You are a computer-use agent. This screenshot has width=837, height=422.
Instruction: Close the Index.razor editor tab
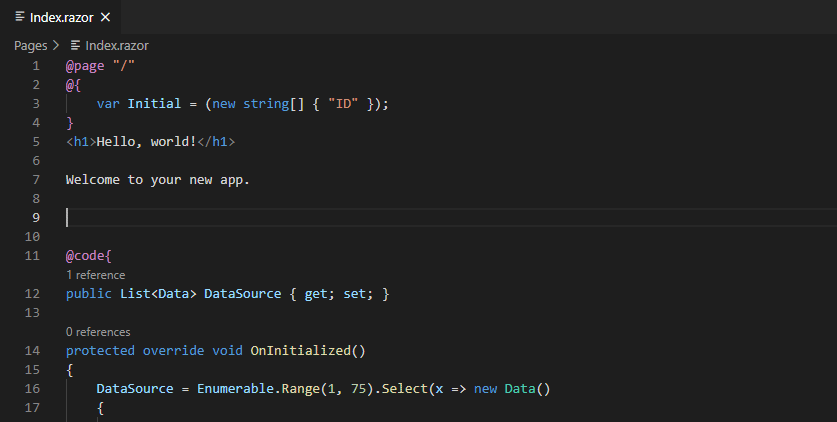click(x=105, y=17)
